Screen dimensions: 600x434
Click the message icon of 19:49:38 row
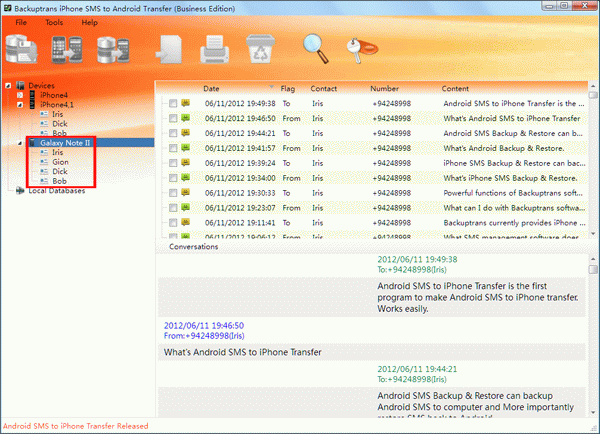(x=186, y=103)
